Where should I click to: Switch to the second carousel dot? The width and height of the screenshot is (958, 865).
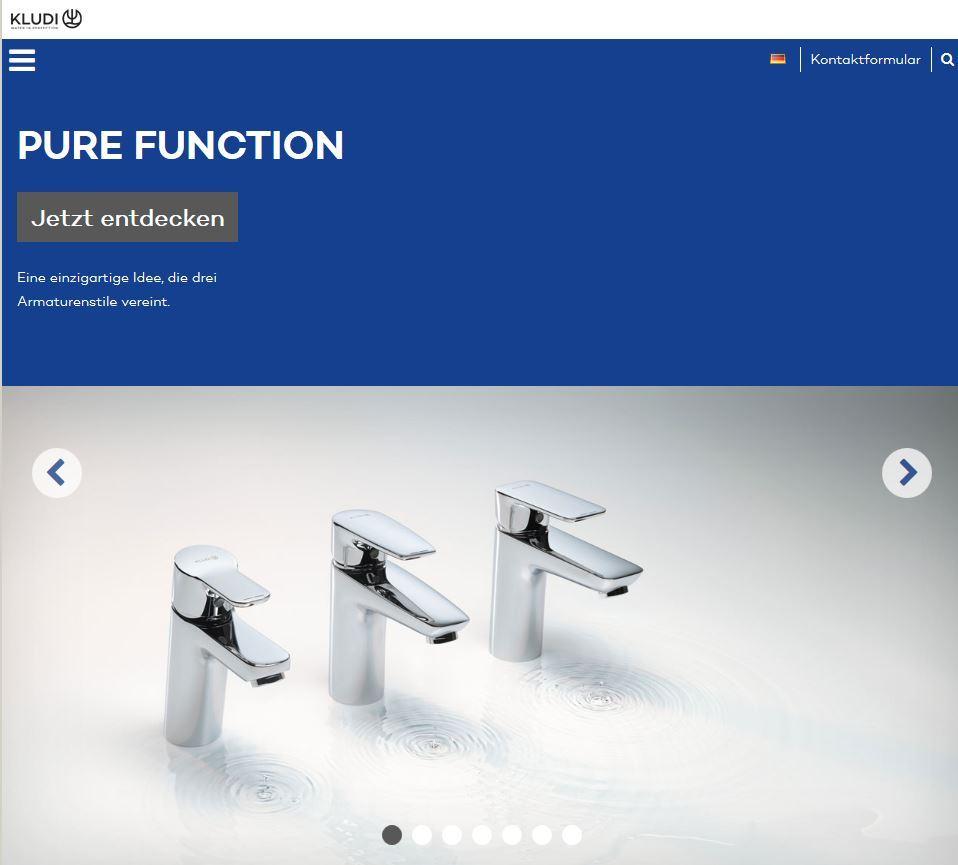[x=422, y=835]
